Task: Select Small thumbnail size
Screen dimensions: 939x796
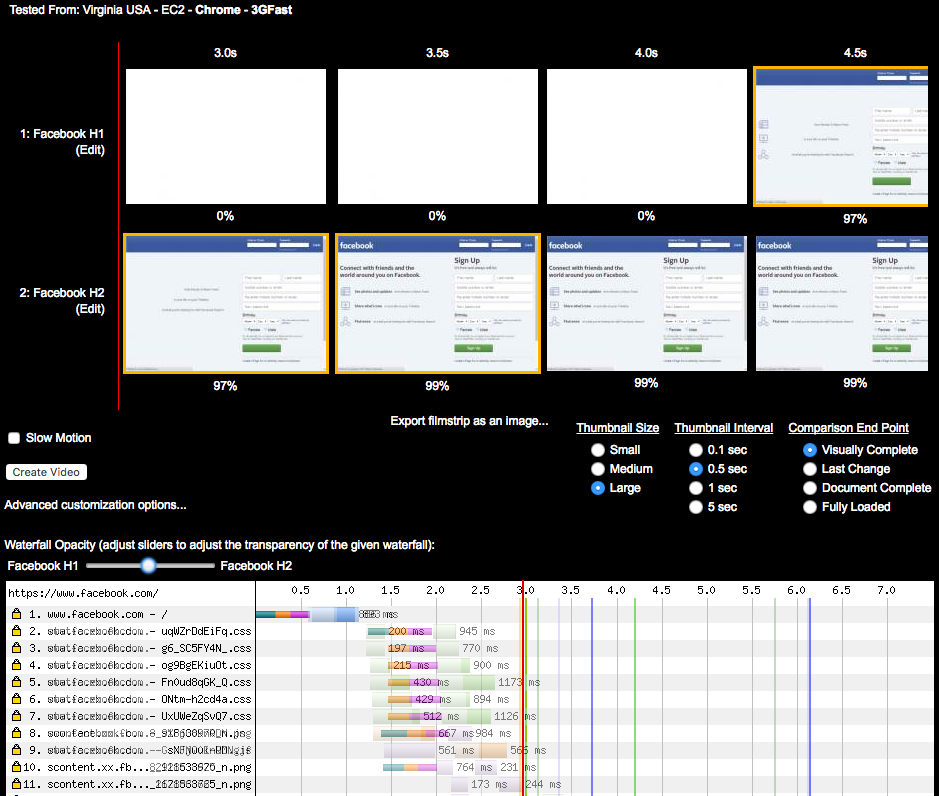Action: click(x=598, y=450)
